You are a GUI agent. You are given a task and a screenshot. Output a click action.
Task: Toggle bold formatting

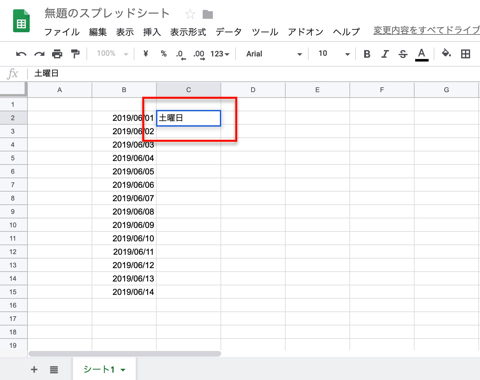(x=367, y=54)
